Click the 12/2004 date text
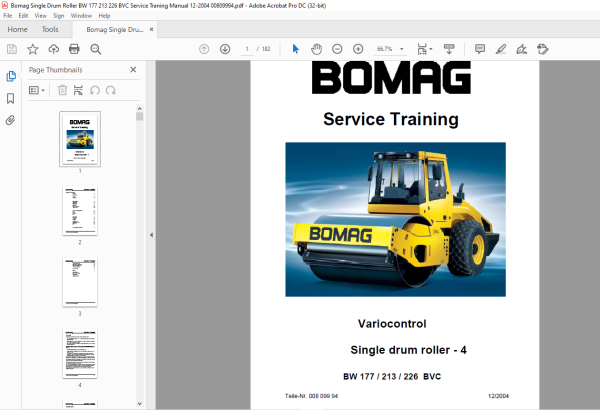The height and width of the screenshot is (410, 600). [498, 396]
